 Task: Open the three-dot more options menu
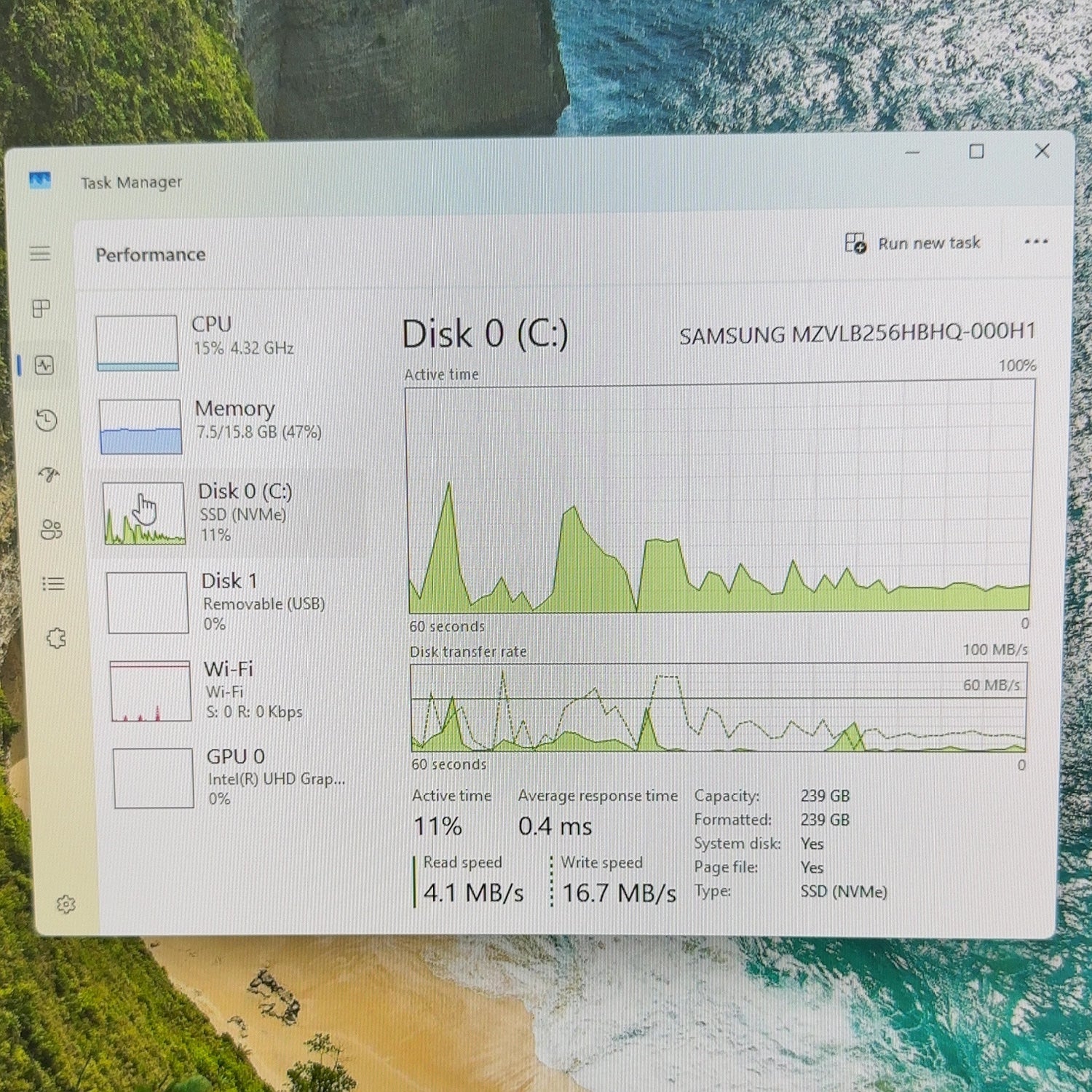[1035, 241]
